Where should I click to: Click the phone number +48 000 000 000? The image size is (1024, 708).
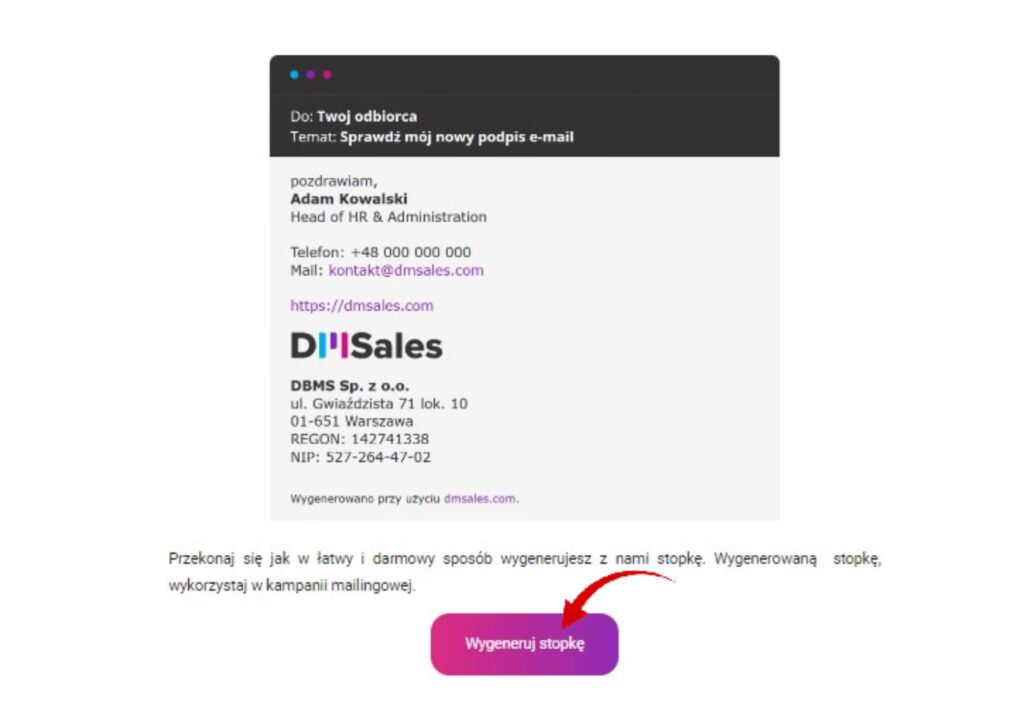coord(411,252)
